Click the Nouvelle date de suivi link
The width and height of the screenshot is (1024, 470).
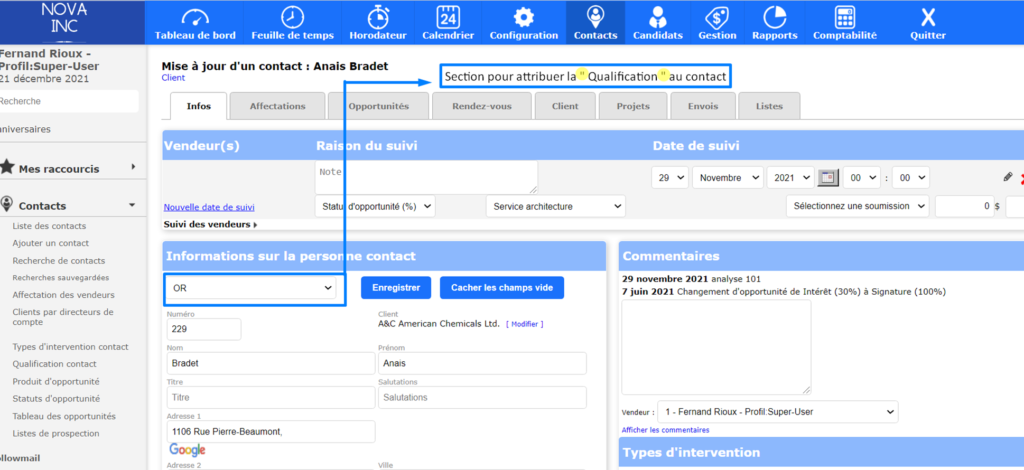209,207
